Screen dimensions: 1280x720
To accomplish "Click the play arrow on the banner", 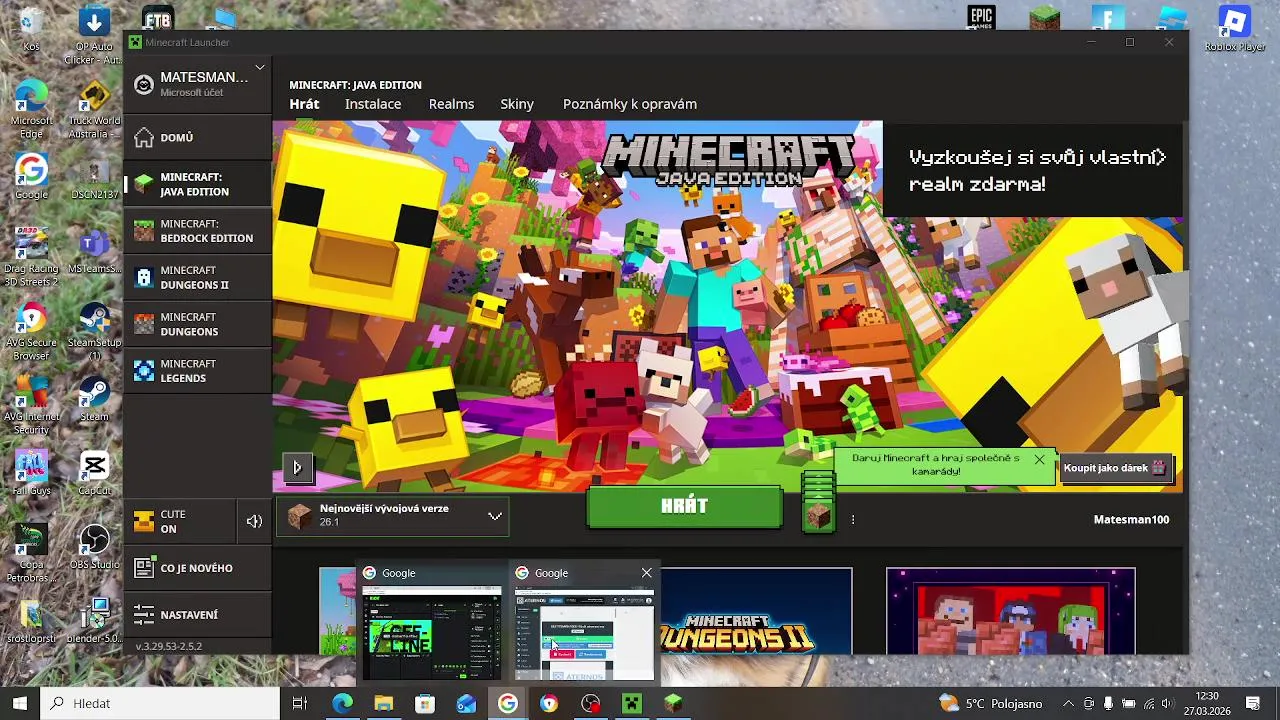I will click(x=297, y=467).
